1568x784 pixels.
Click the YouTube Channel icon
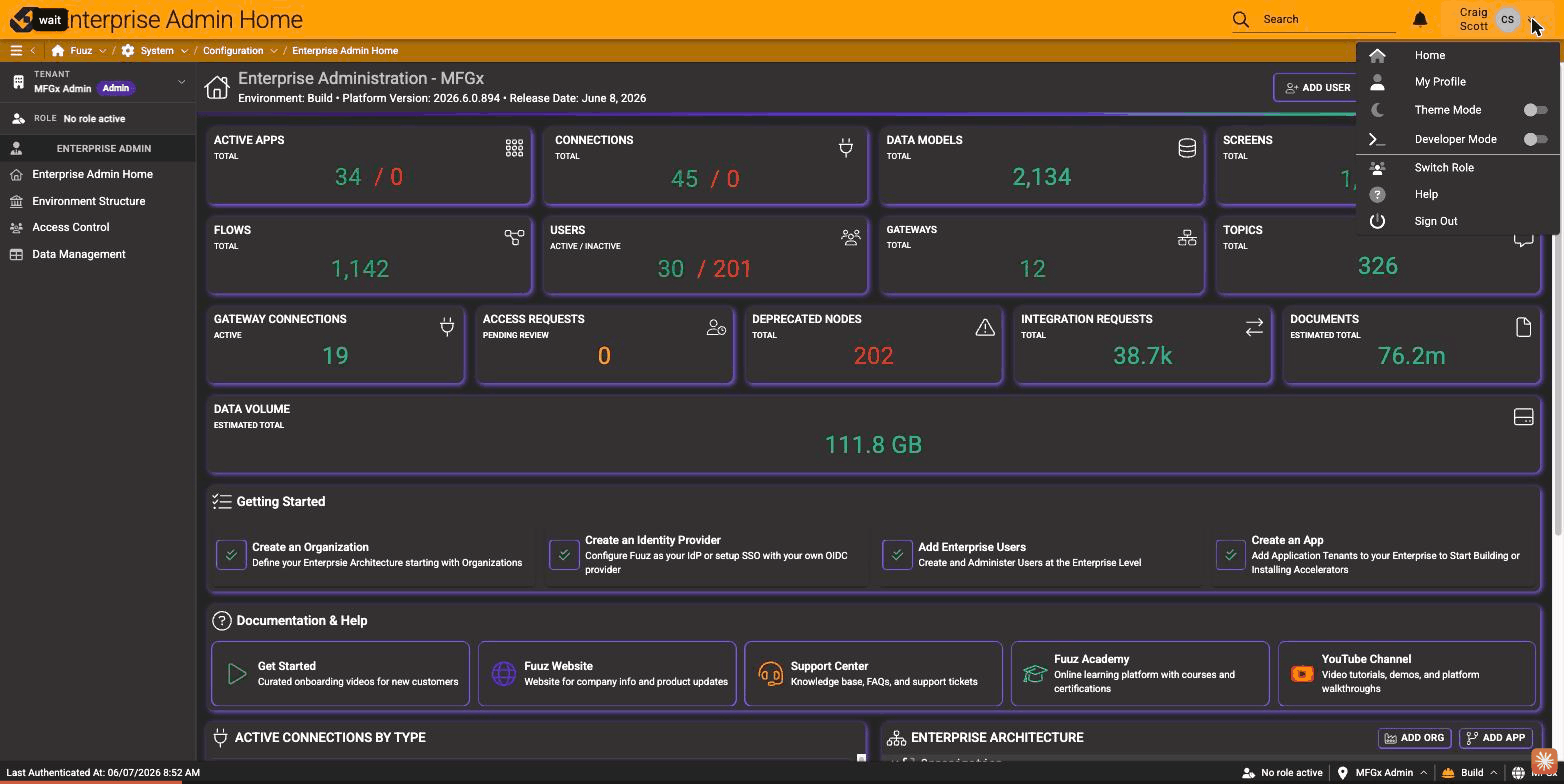(x=1302, y=674)
